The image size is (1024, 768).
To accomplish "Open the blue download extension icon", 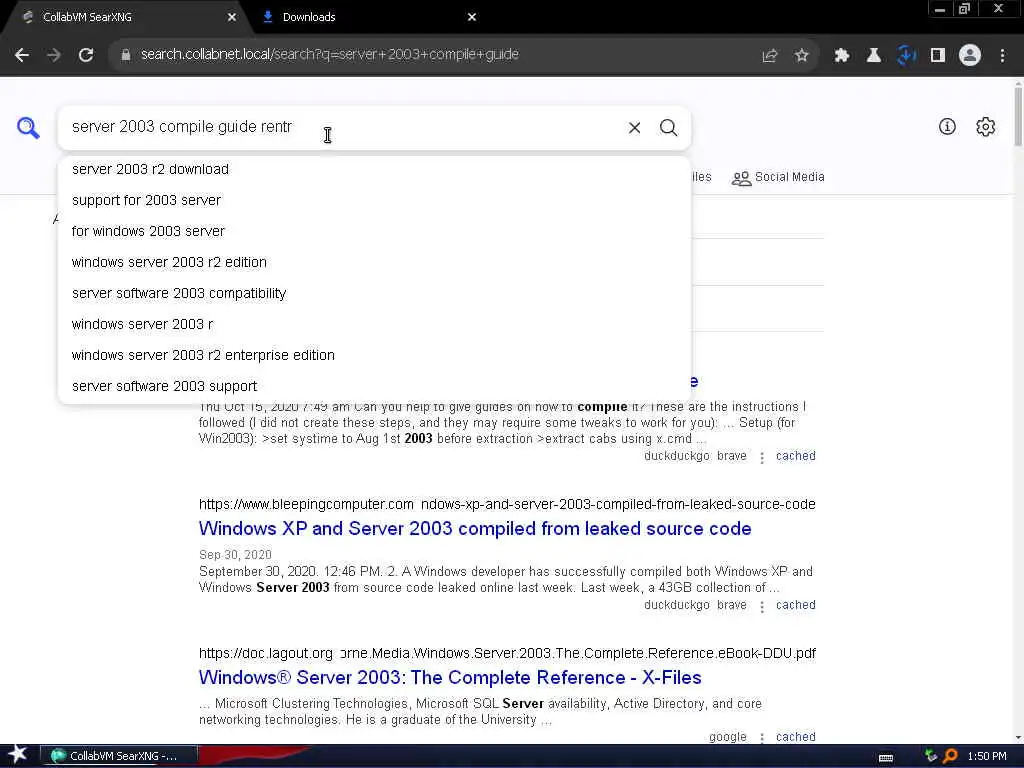I will (x=906, y=55).
